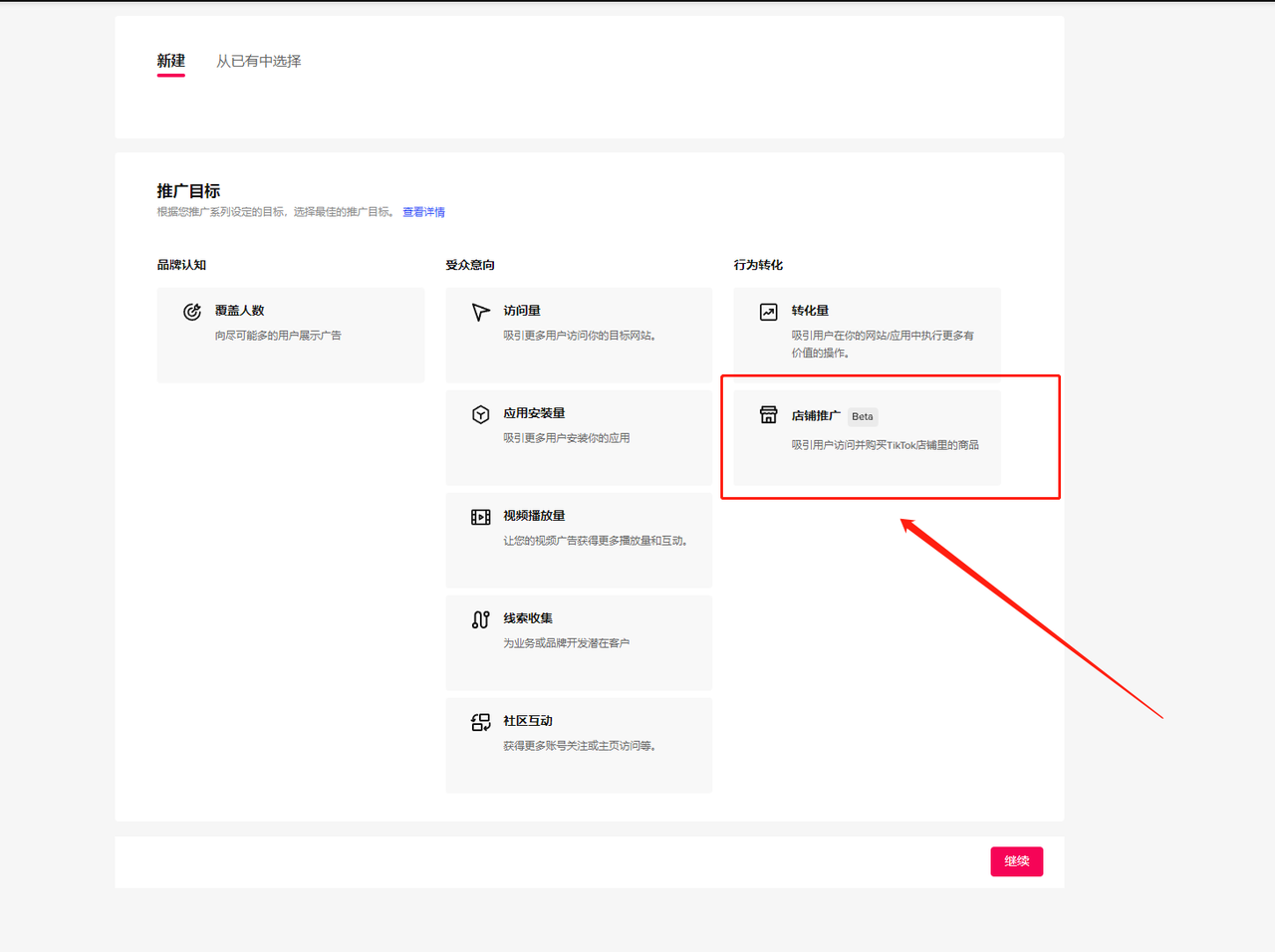This screenshot has height=952, width=1275.
Task: Select the 覆盖人数 objective title
Action: pyautogui.click(x=239, y=311)
